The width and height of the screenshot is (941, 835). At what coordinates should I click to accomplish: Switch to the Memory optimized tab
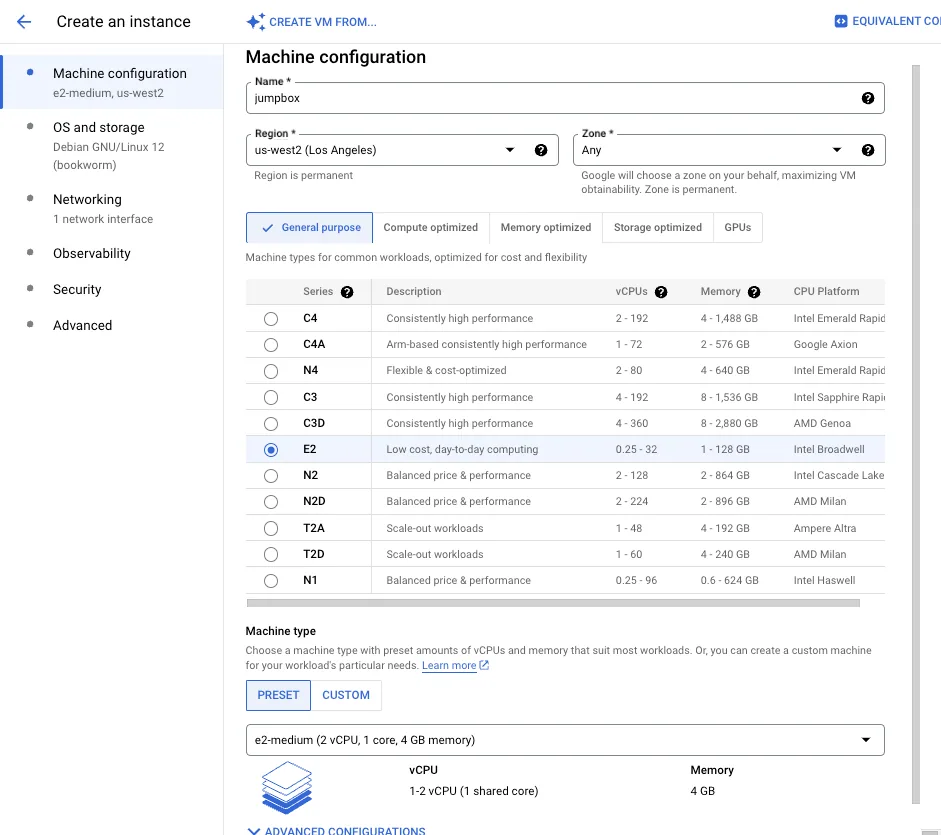[546, 228]
